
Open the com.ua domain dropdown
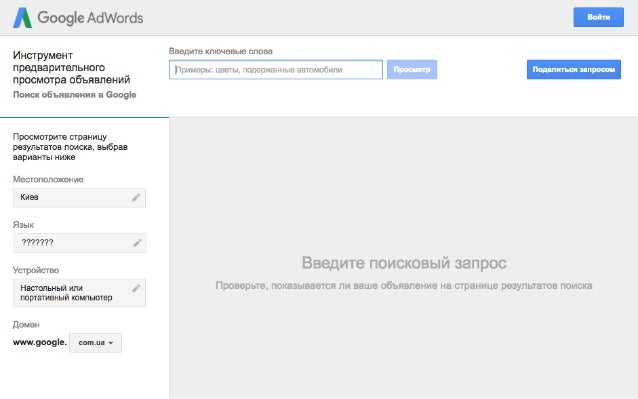coord(95,343)
